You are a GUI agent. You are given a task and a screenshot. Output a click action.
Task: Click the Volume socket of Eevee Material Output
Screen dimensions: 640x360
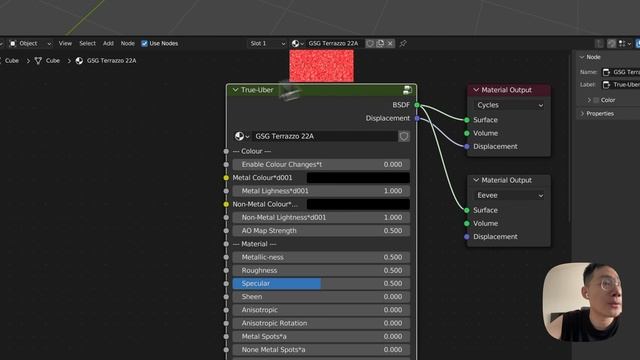pos(467,223)
